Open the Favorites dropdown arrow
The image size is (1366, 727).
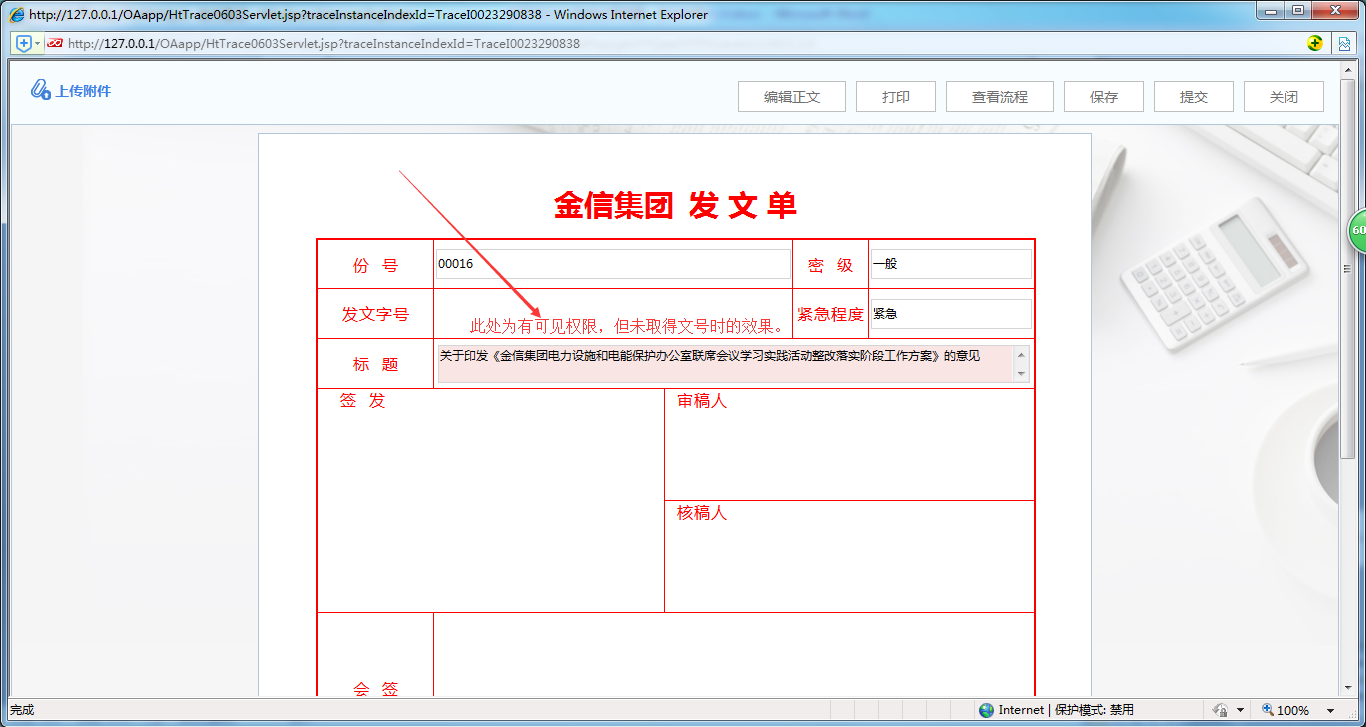[37, 42]
